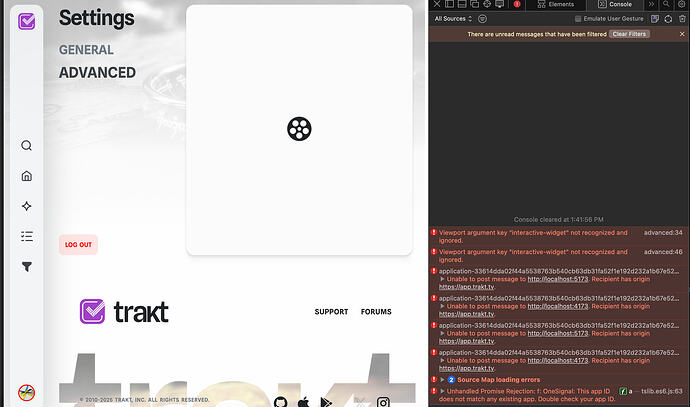Click the blue 2 count badge
This screenshot has width=690, height=407.
[x=451, y=379]
